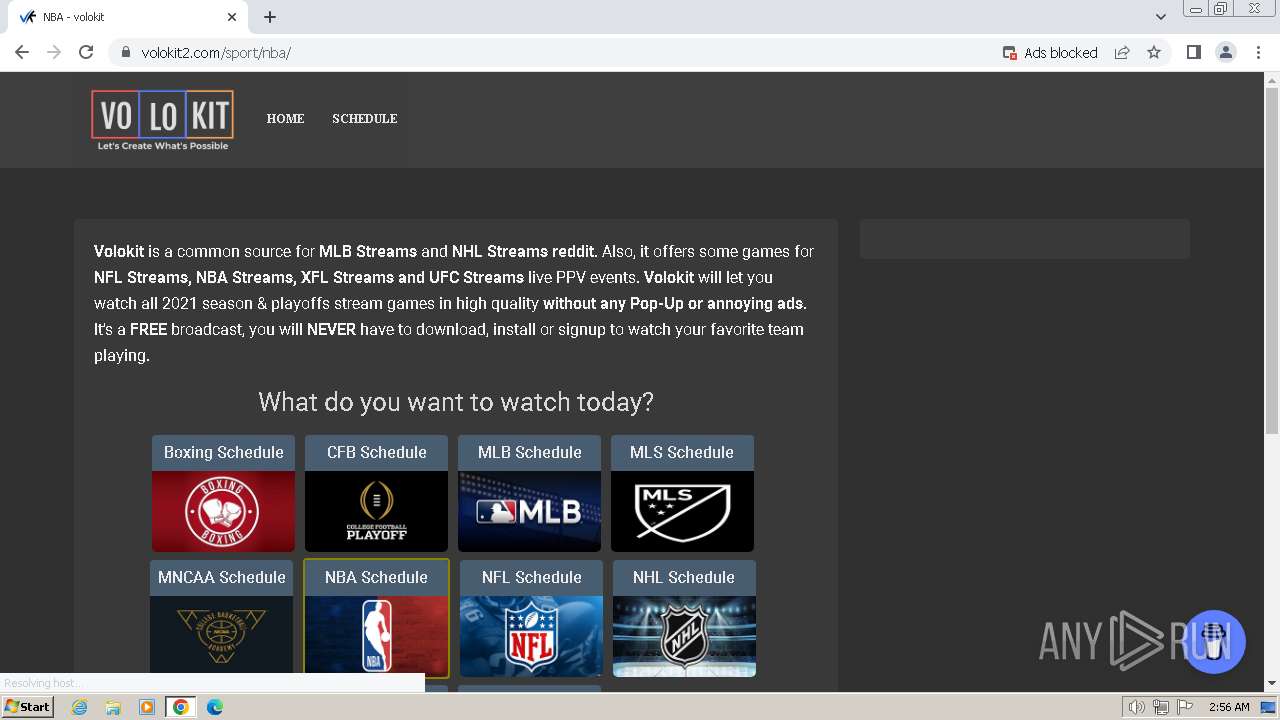Click the college basketball academy thumbnail
This screenshot has width=1280, height=720.
pyautogui.click(x=222, y=634)
